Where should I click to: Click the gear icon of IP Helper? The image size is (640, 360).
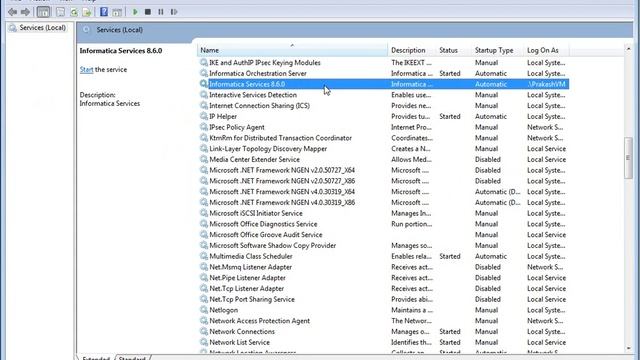point(204,116)
